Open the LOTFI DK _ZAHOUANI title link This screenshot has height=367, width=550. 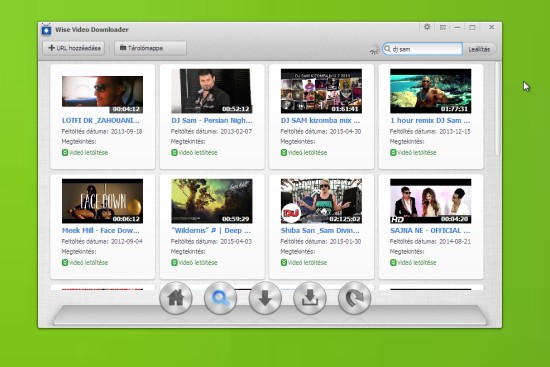[x=101, y=120]
